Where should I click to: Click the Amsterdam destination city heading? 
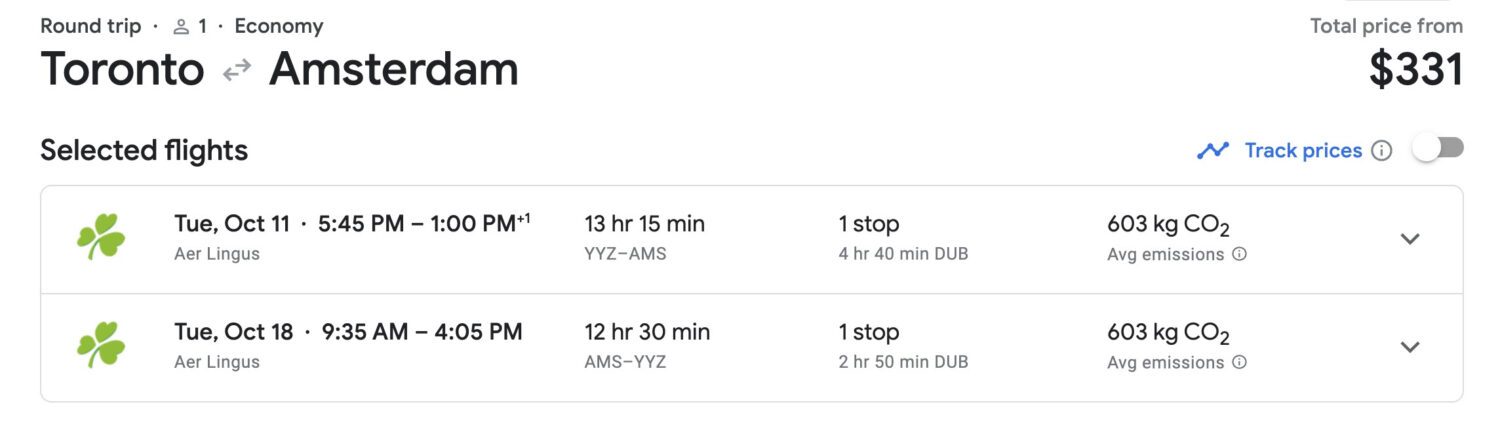[x=394, y=70]
